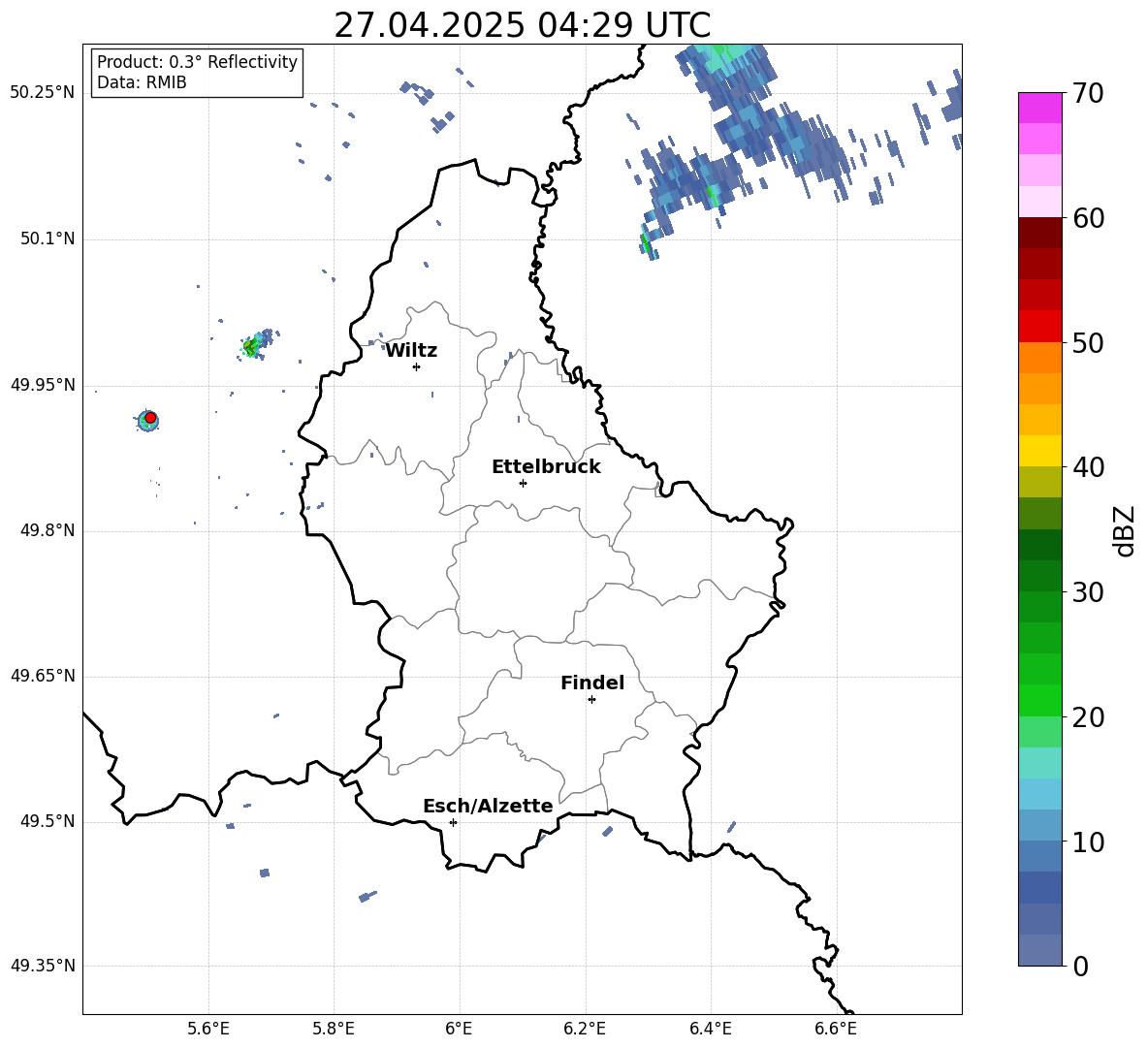
Task: Click the longitude label 5.8°E
Action: point(334,1029)
